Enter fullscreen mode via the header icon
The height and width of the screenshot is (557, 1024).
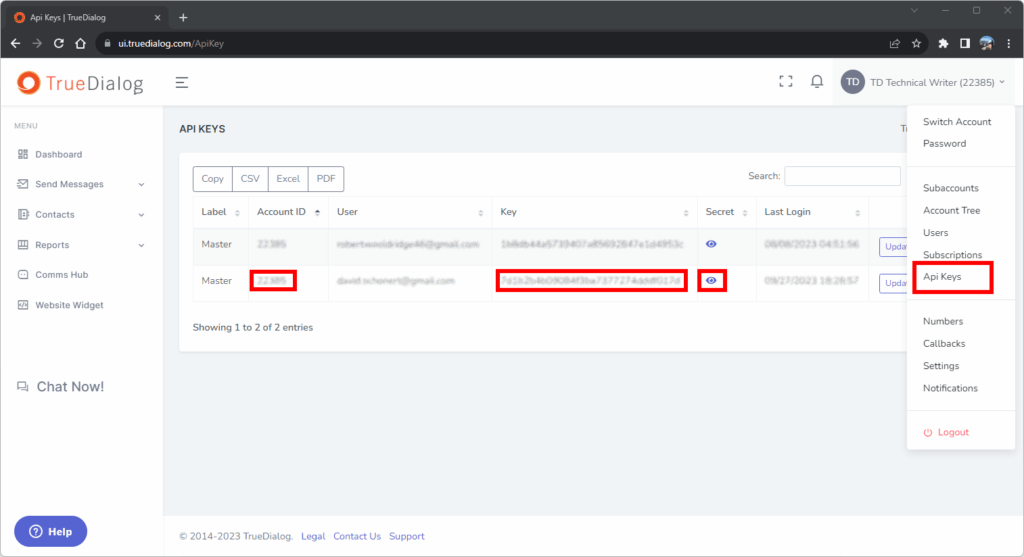(x=786, y=82)
